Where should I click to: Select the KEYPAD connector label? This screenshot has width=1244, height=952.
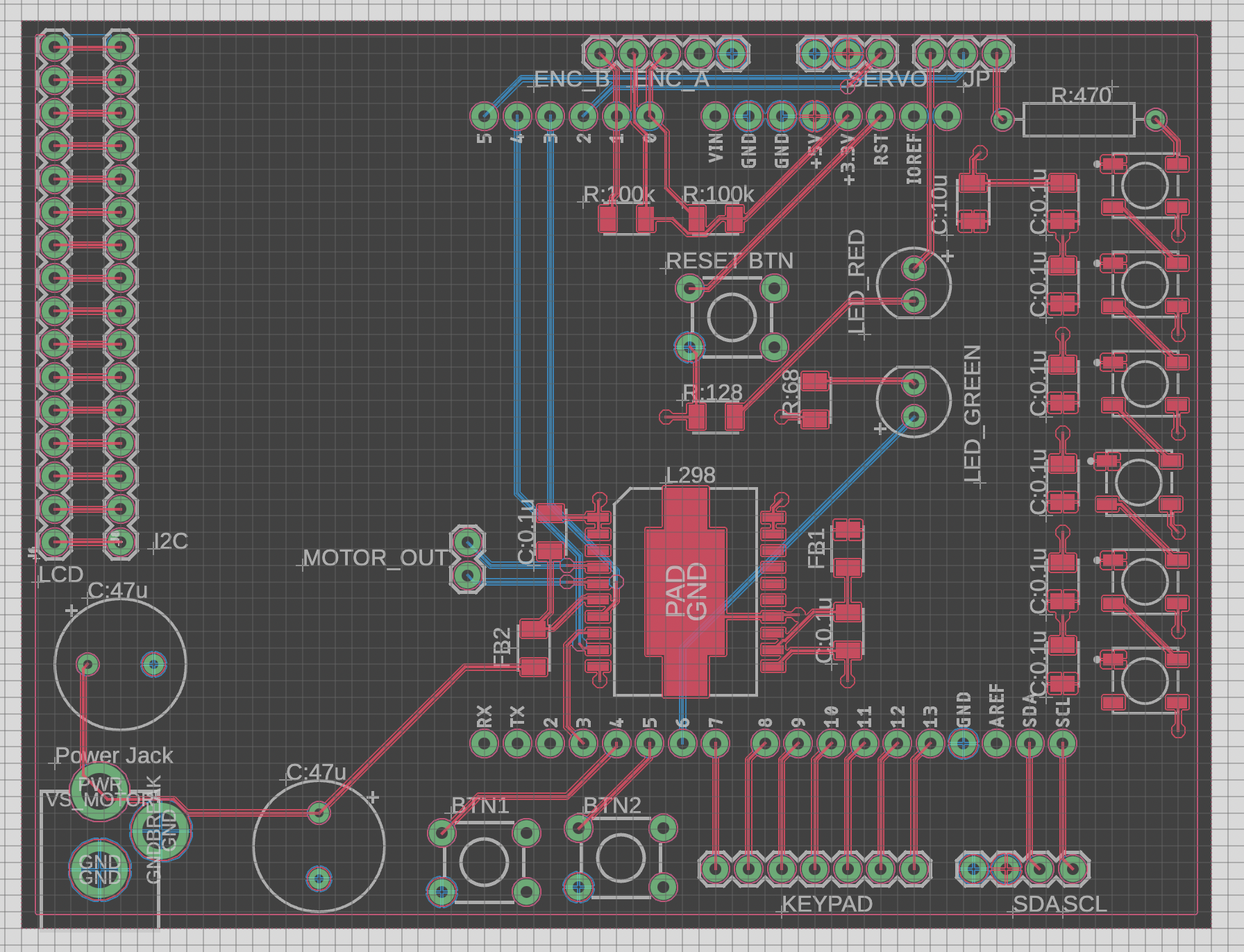[827, 904]
